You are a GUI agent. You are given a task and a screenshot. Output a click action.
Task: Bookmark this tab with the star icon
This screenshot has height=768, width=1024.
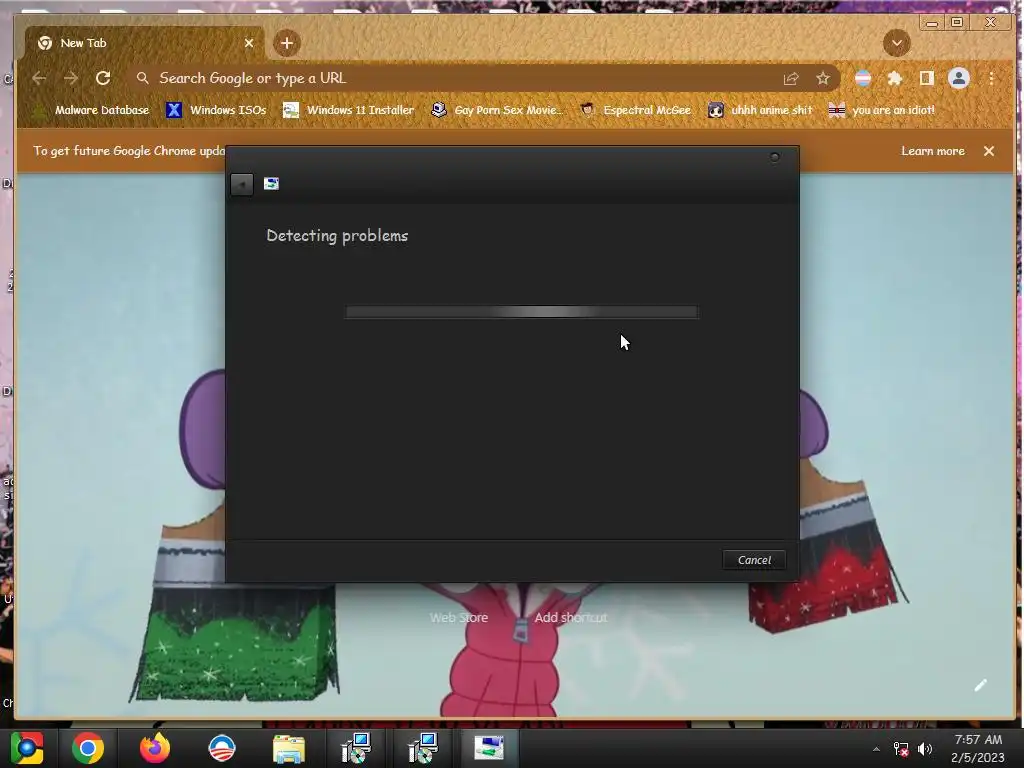823,78
